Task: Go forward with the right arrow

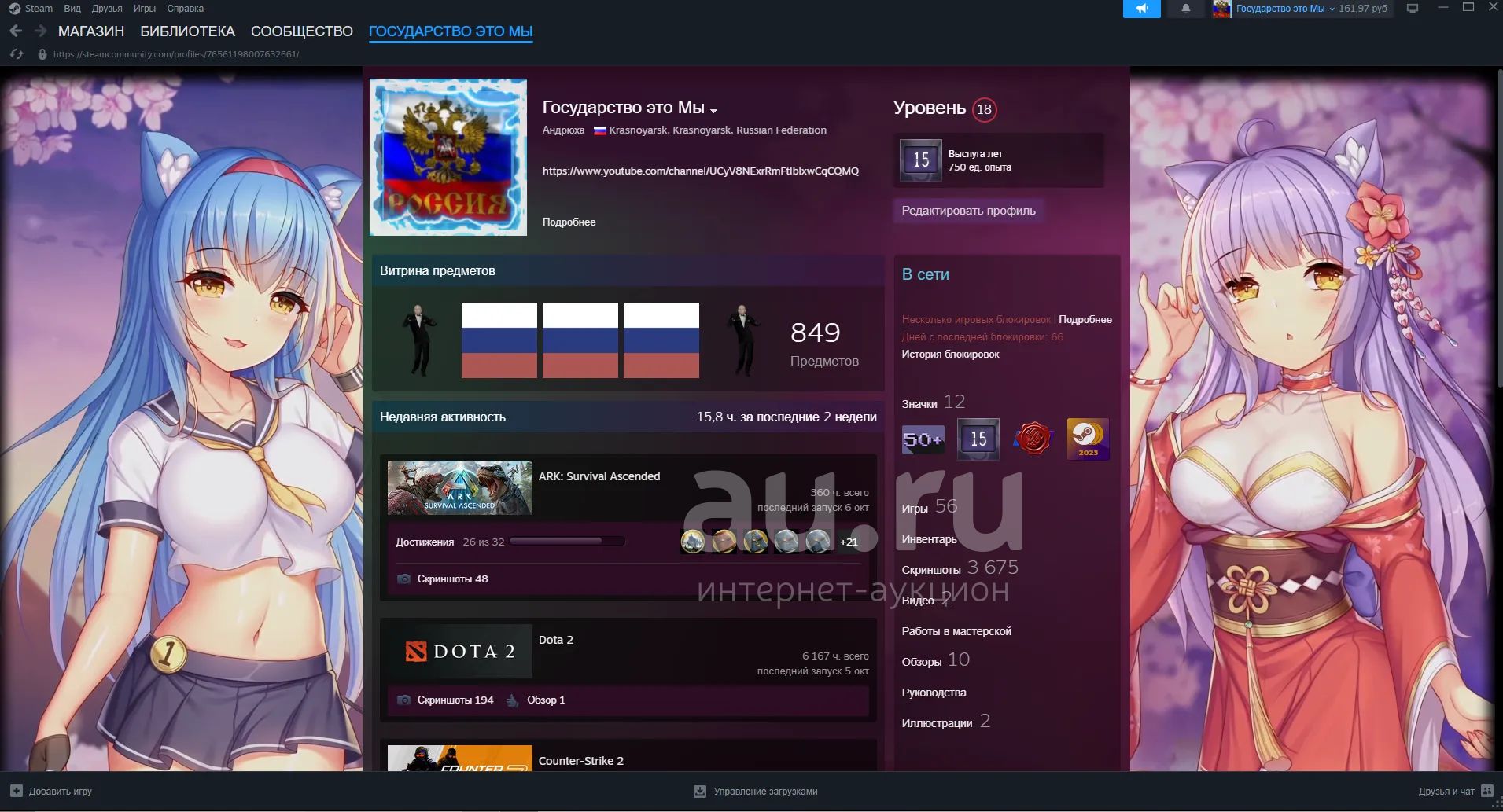Action: point(41,31)
